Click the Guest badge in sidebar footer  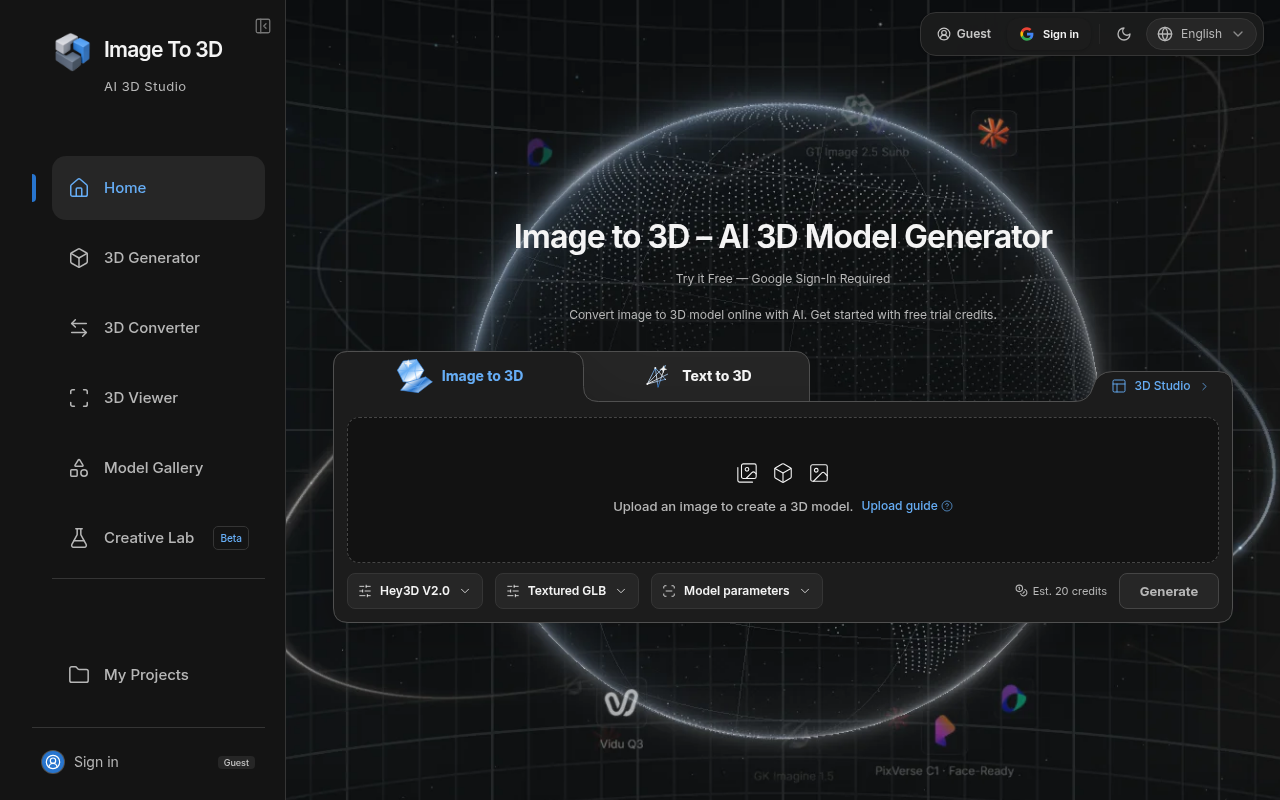pos(237,763)
